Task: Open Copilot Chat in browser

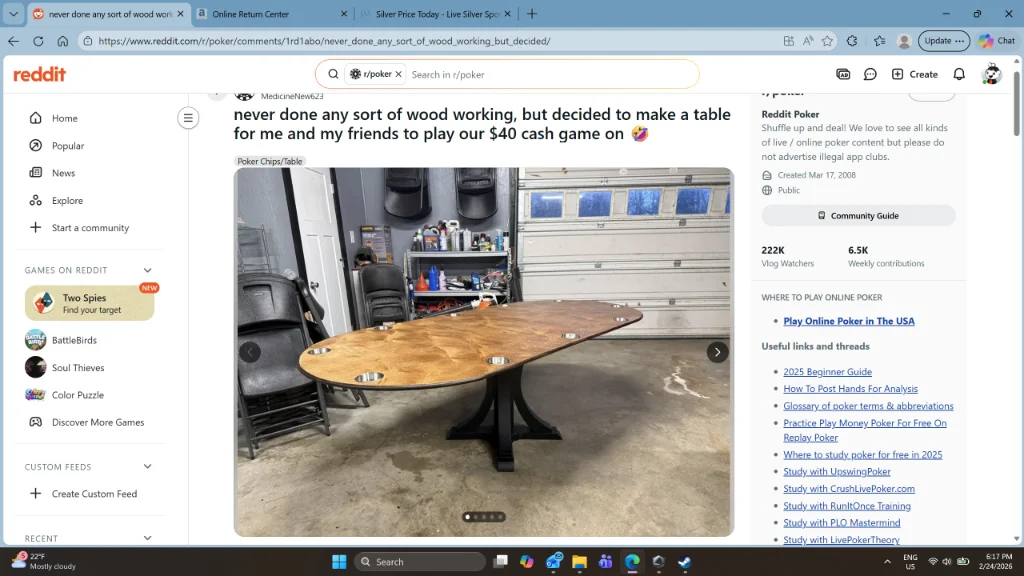Action: click(x=997, y=40)
